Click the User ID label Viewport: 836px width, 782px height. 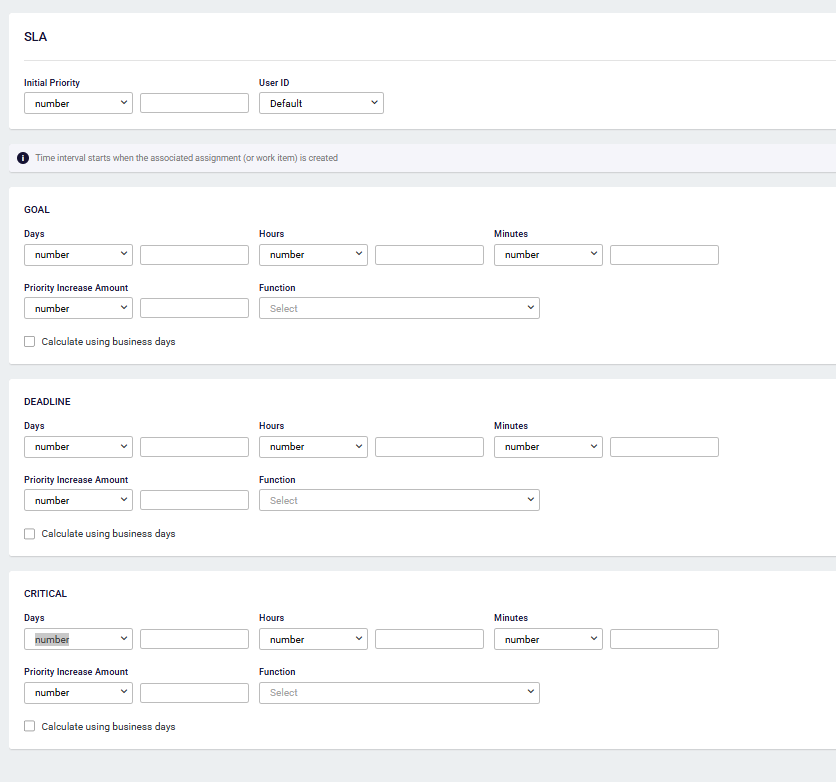[275, 83]
